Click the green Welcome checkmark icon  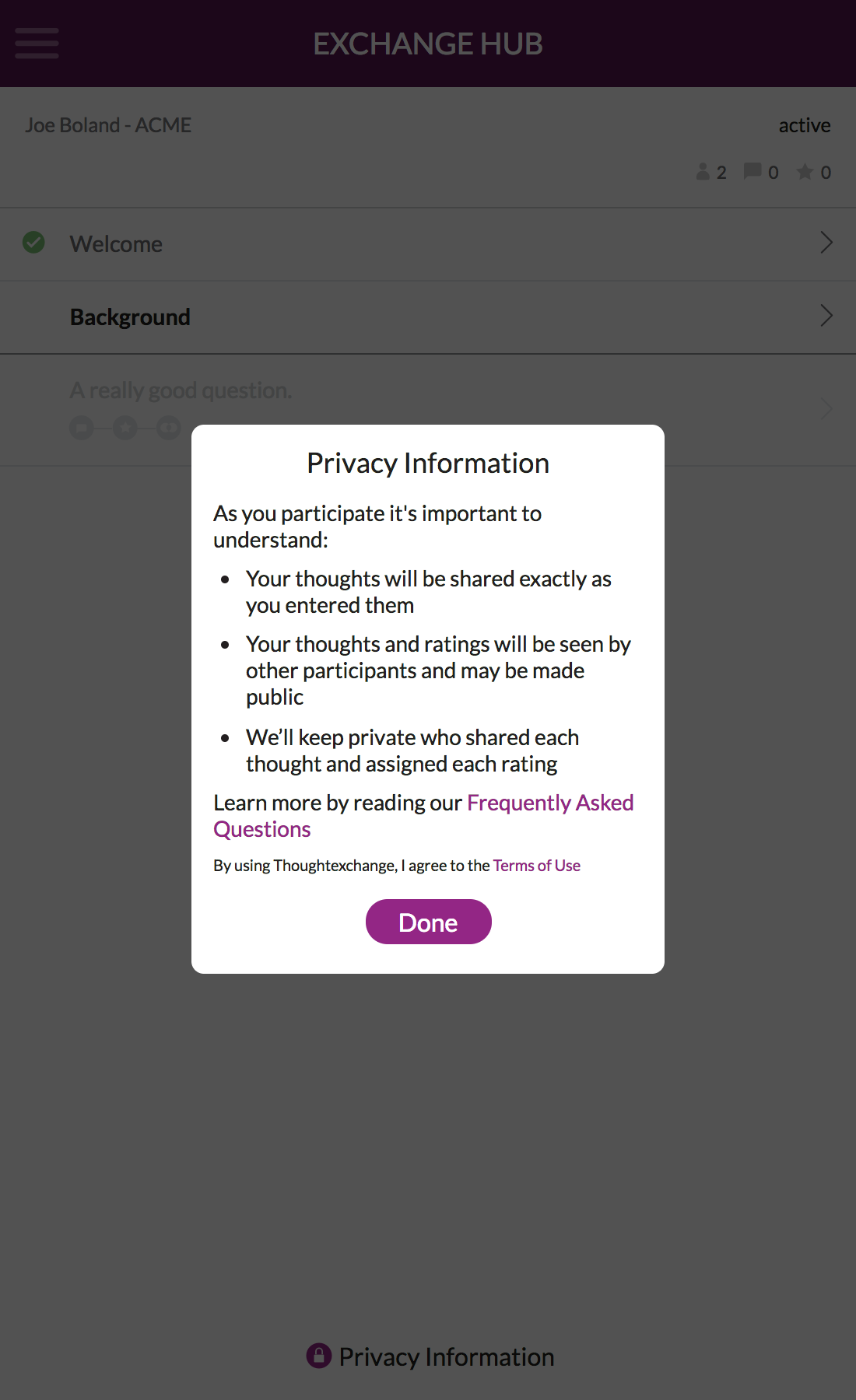point(33,243)
